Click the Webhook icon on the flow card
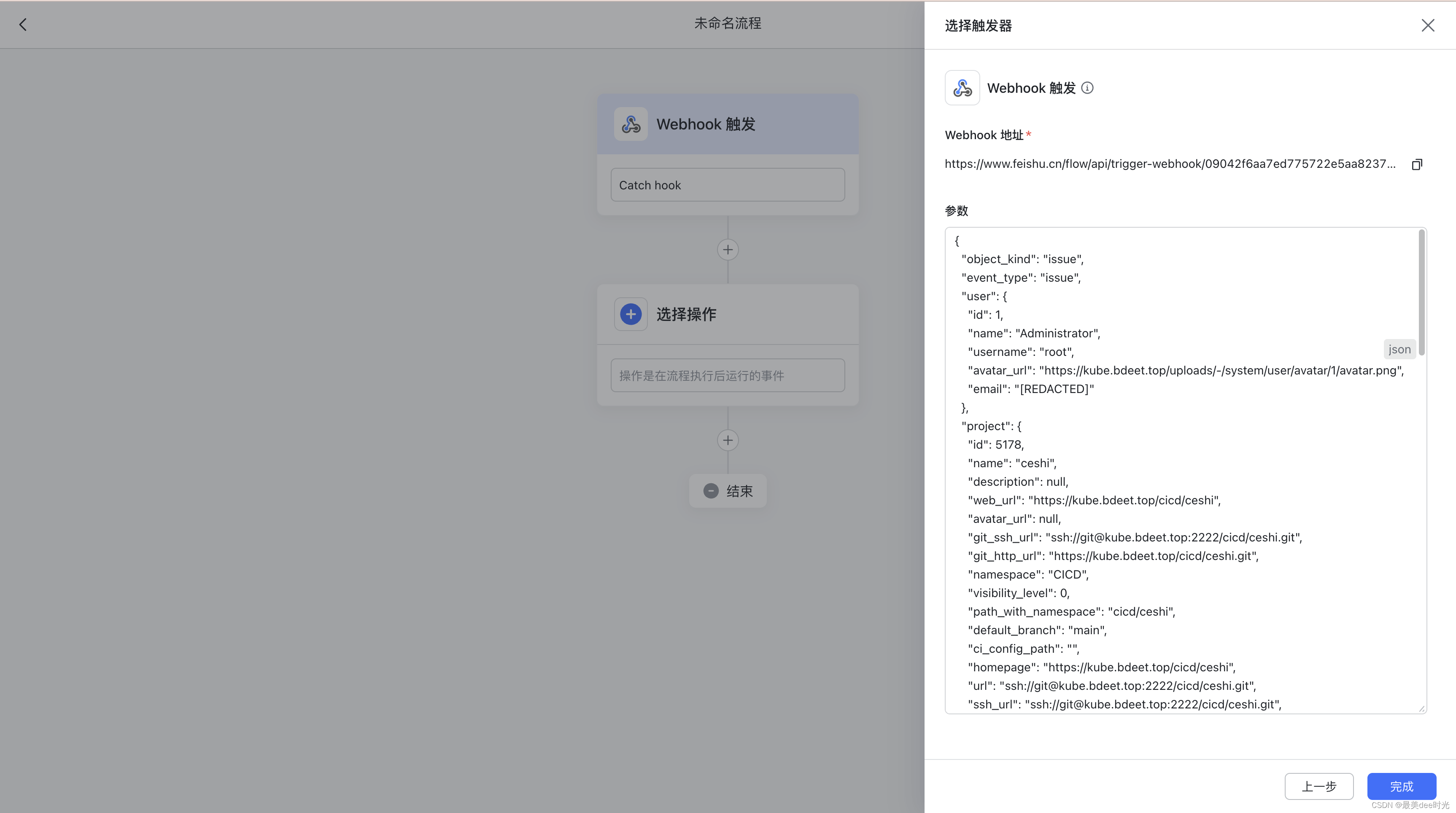The height and width of the screenshot is (813, 1456). [631, 124]
